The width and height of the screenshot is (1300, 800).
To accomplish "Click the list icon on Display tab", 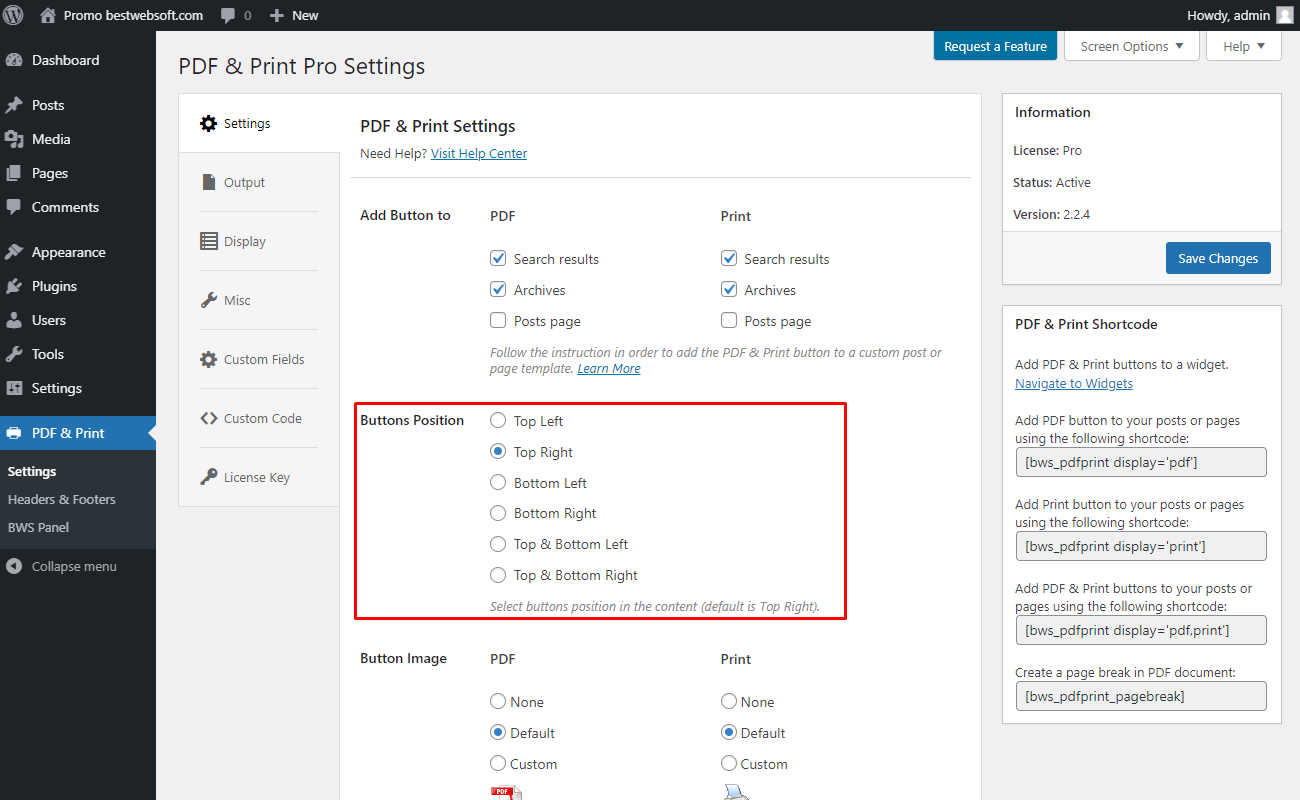I will pos(208,241).
